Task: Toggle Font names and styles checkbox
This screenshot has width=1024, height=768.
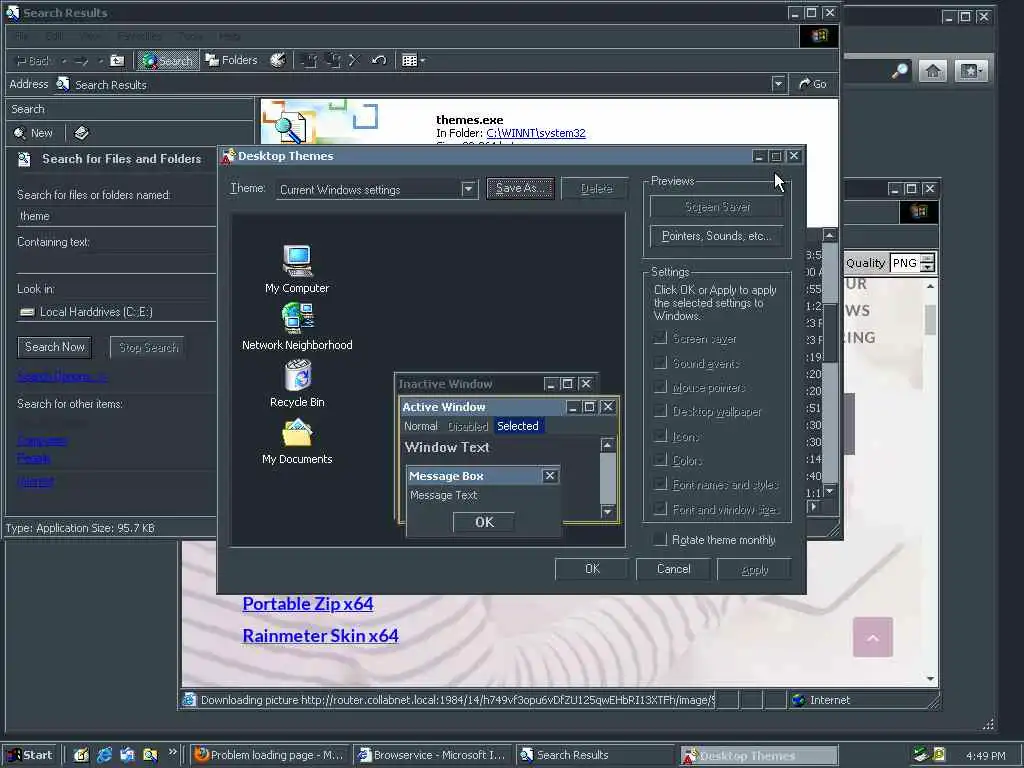Action: click(661, 484)
